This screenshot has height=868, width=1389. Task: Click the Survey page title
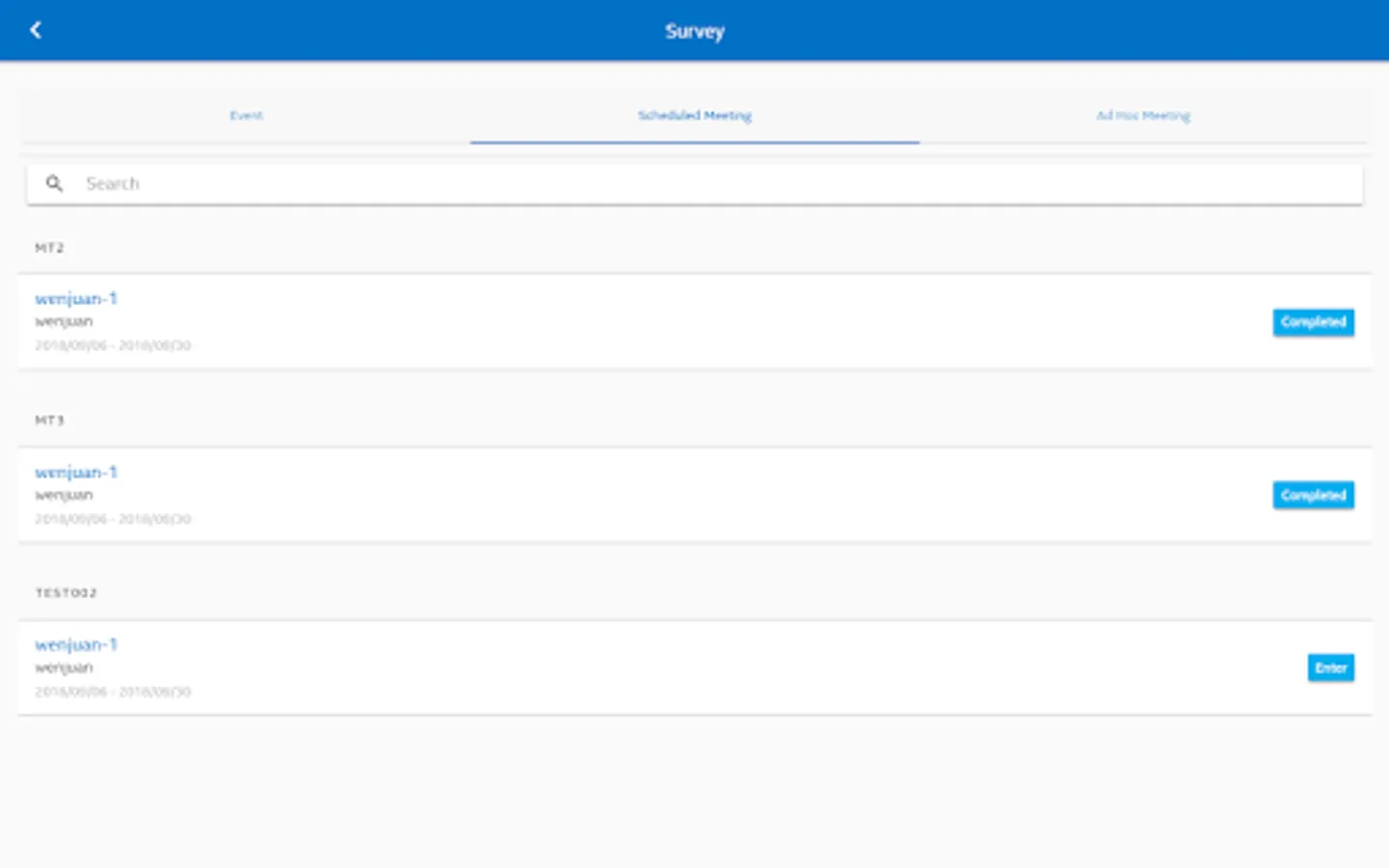point(694,31)
